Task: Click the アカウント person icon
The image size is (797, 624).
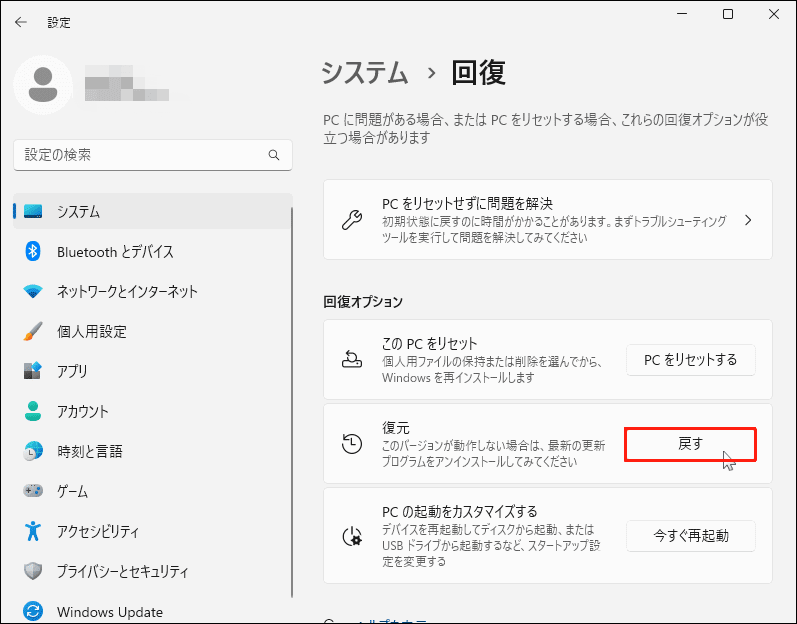Action: 33,411
